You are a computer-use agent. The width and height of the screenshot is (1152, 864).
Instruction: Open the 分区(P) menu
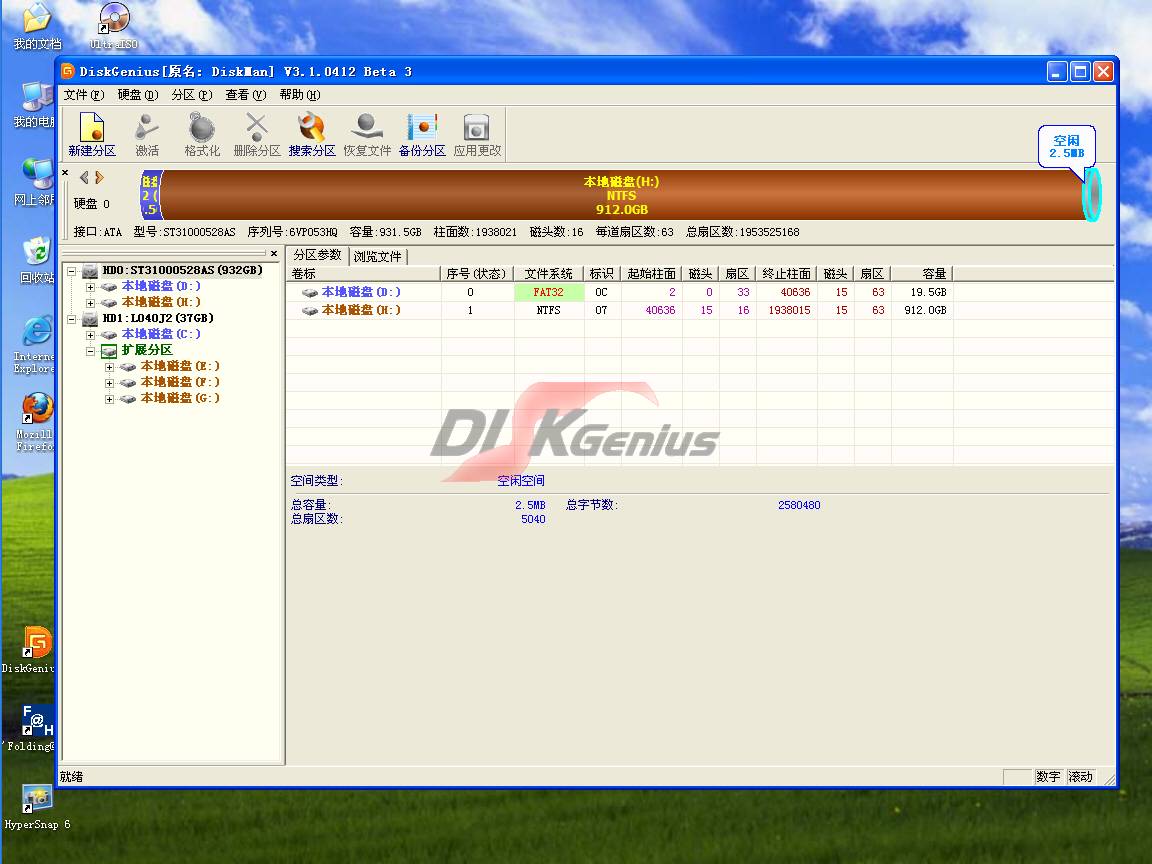192,95
